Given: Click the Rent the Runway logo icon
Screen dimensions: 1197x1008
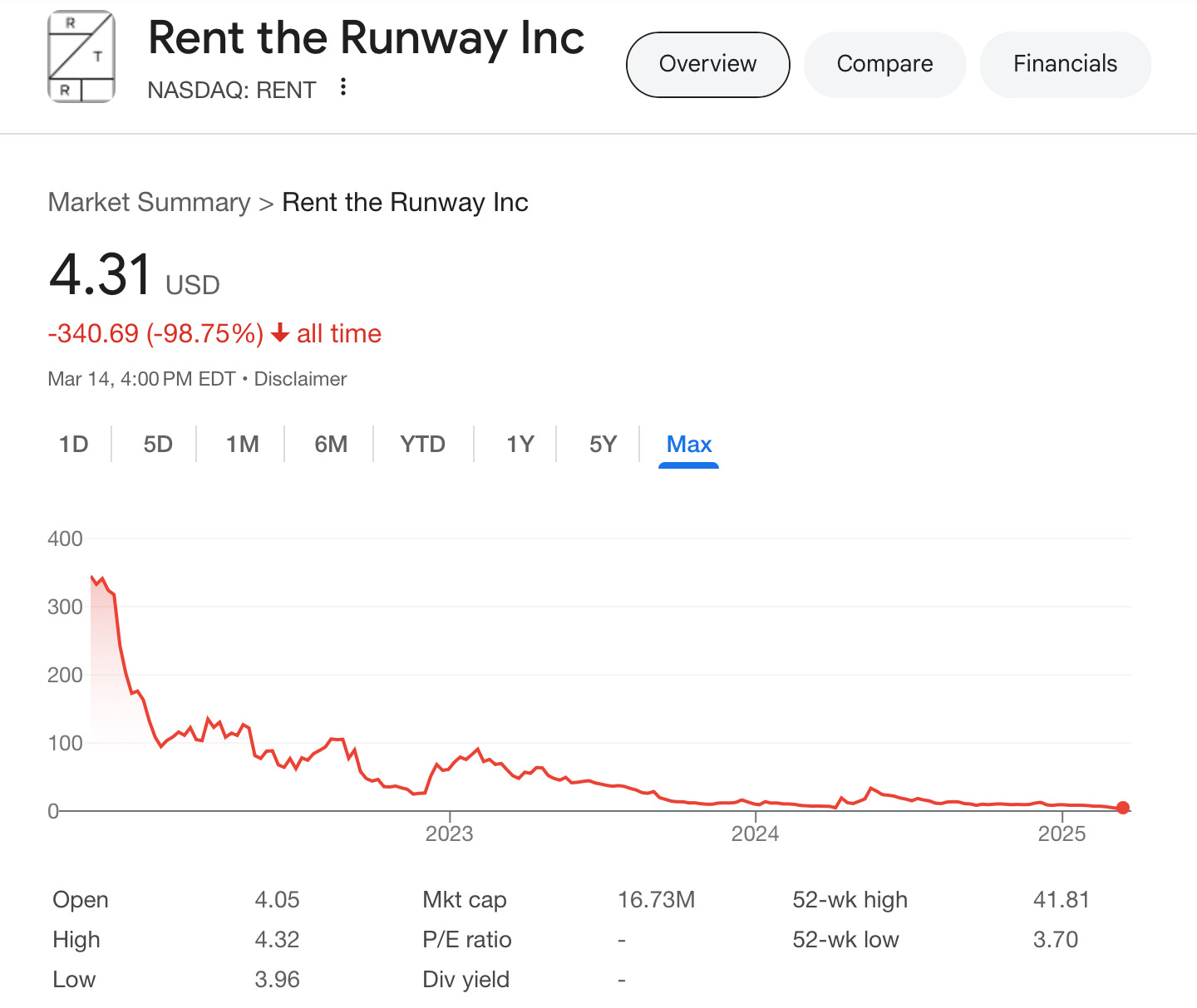Looking at the screenshot, I should click(x=81, y=57).
